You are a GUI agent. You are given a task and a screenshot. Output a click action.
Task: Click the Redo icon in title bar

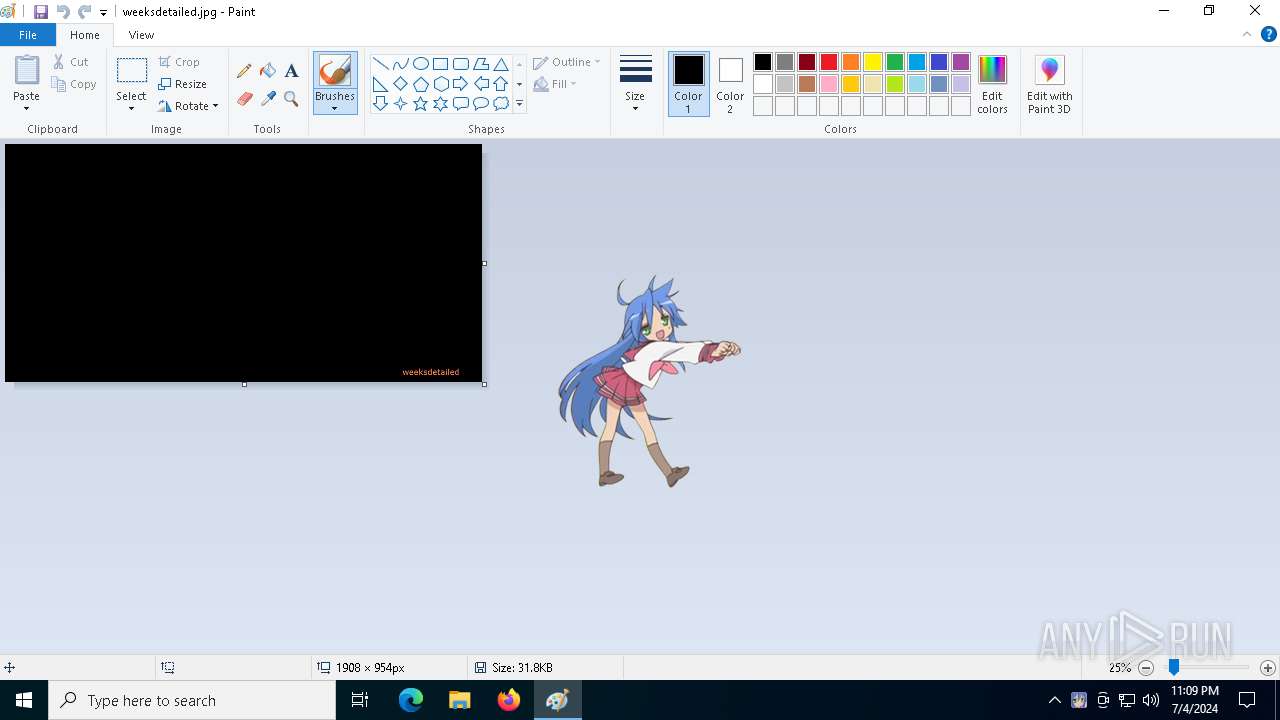click(x=84, y=12)
